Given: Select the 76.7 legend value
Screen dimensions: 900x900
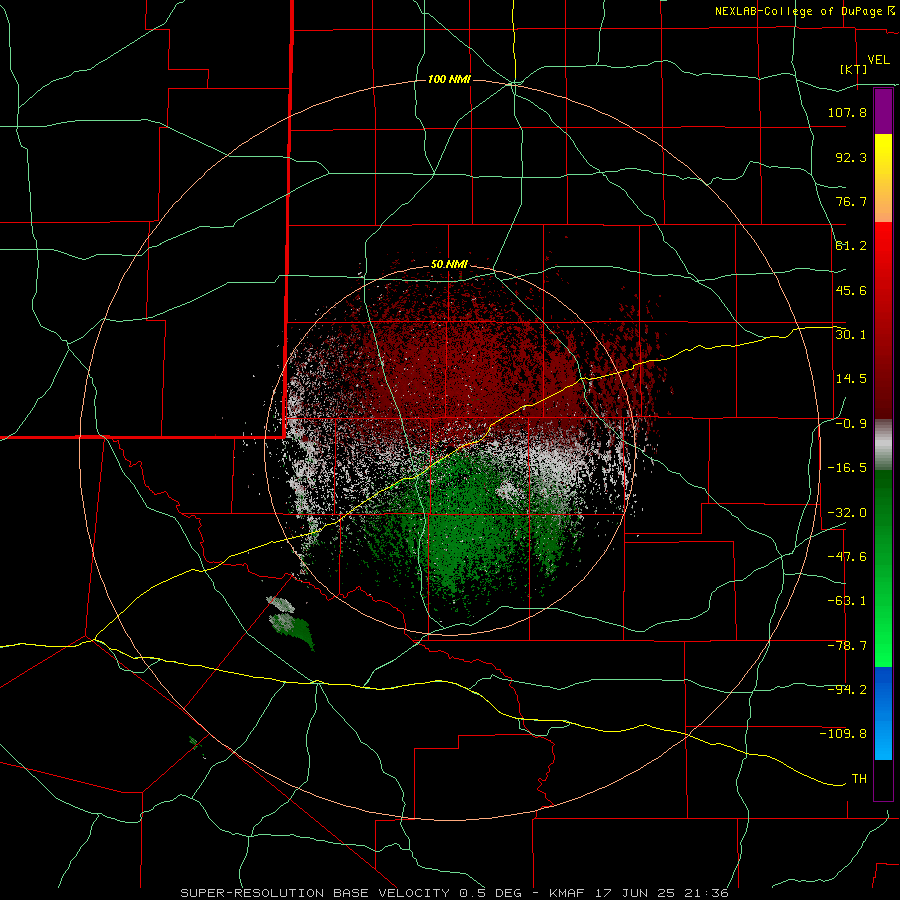Looking at the screenshot, I should (x=851, y=201).
